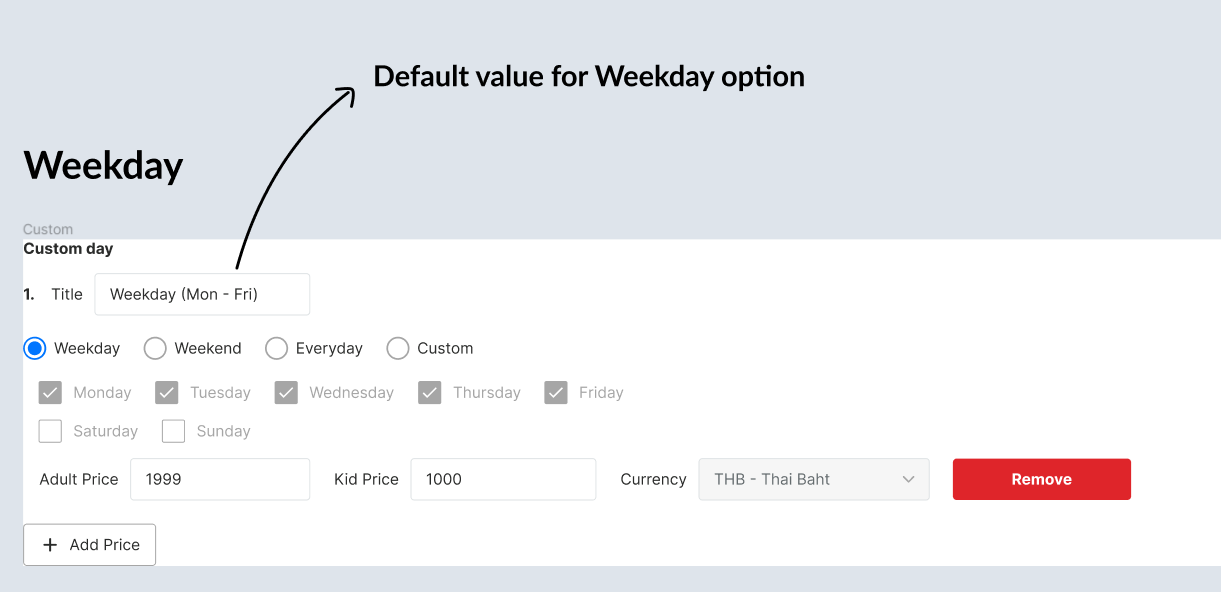
Task: Click the plus icon in Add Price
Action: (x=50, y=545)
